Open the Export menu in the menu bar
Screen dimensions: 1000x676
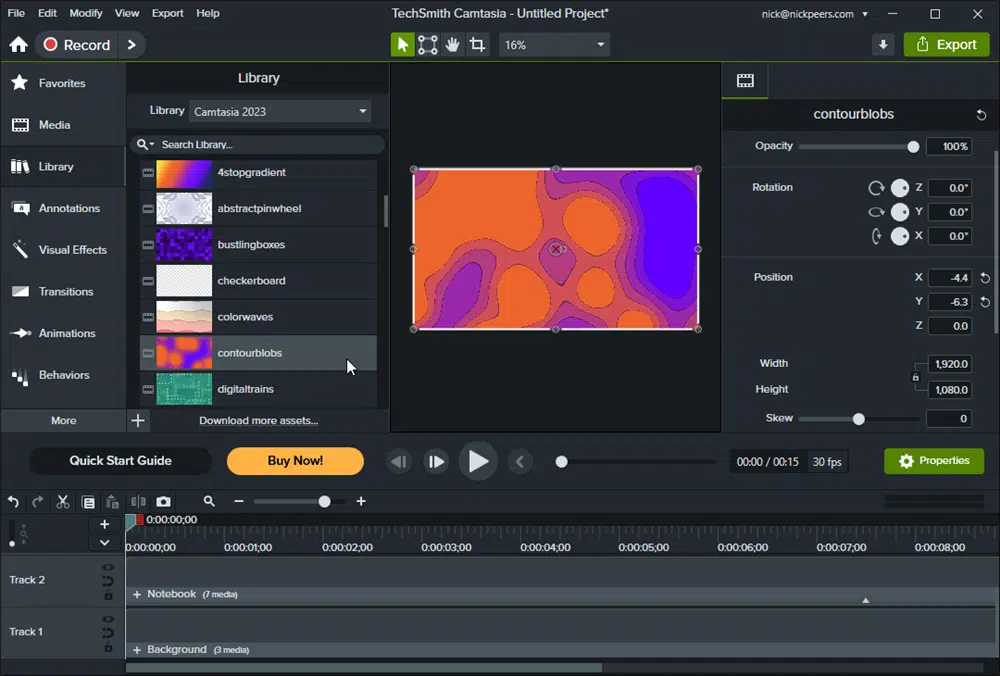pos(167,13)
